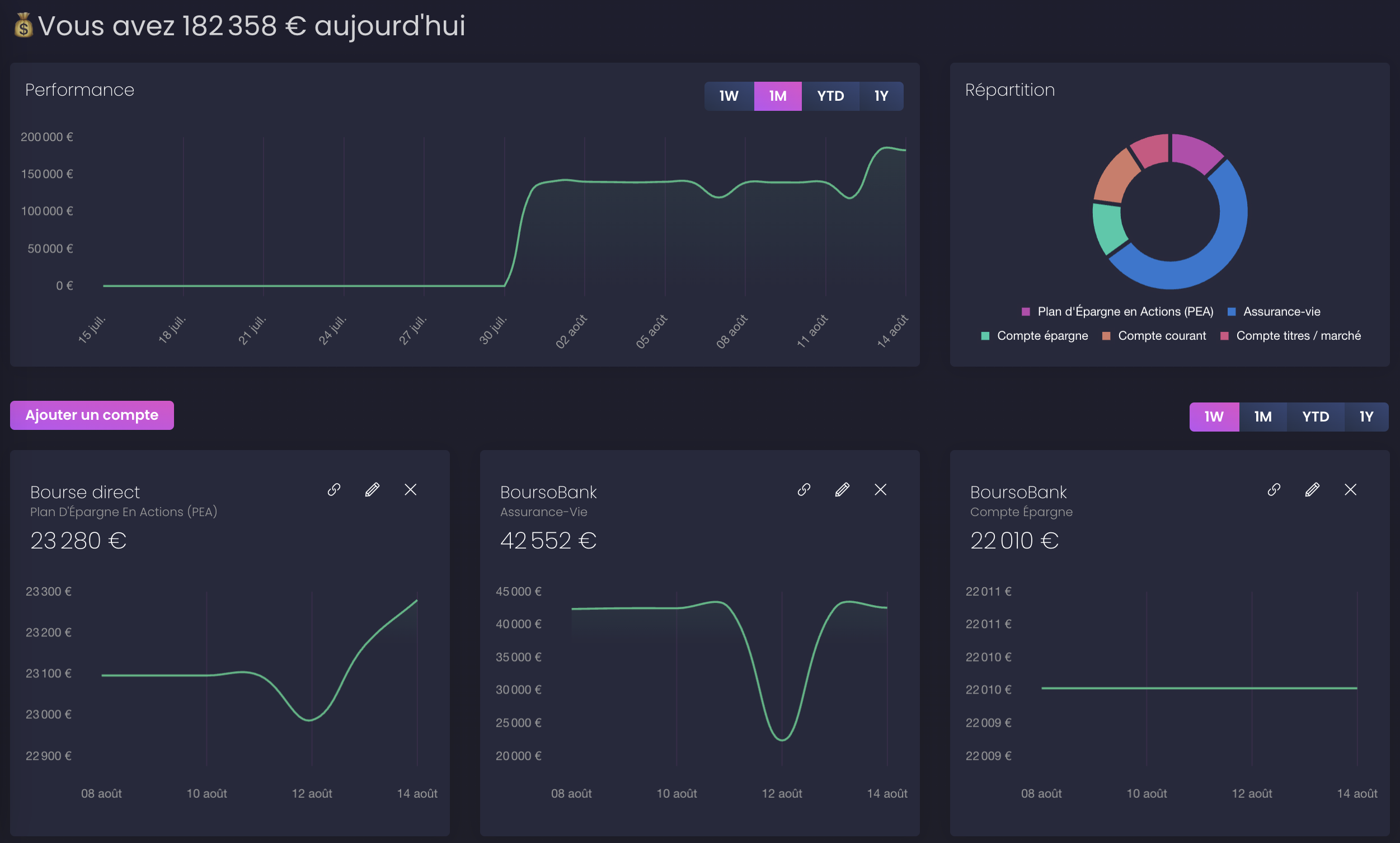Show Performance chart over 1Y

[881, 96]
